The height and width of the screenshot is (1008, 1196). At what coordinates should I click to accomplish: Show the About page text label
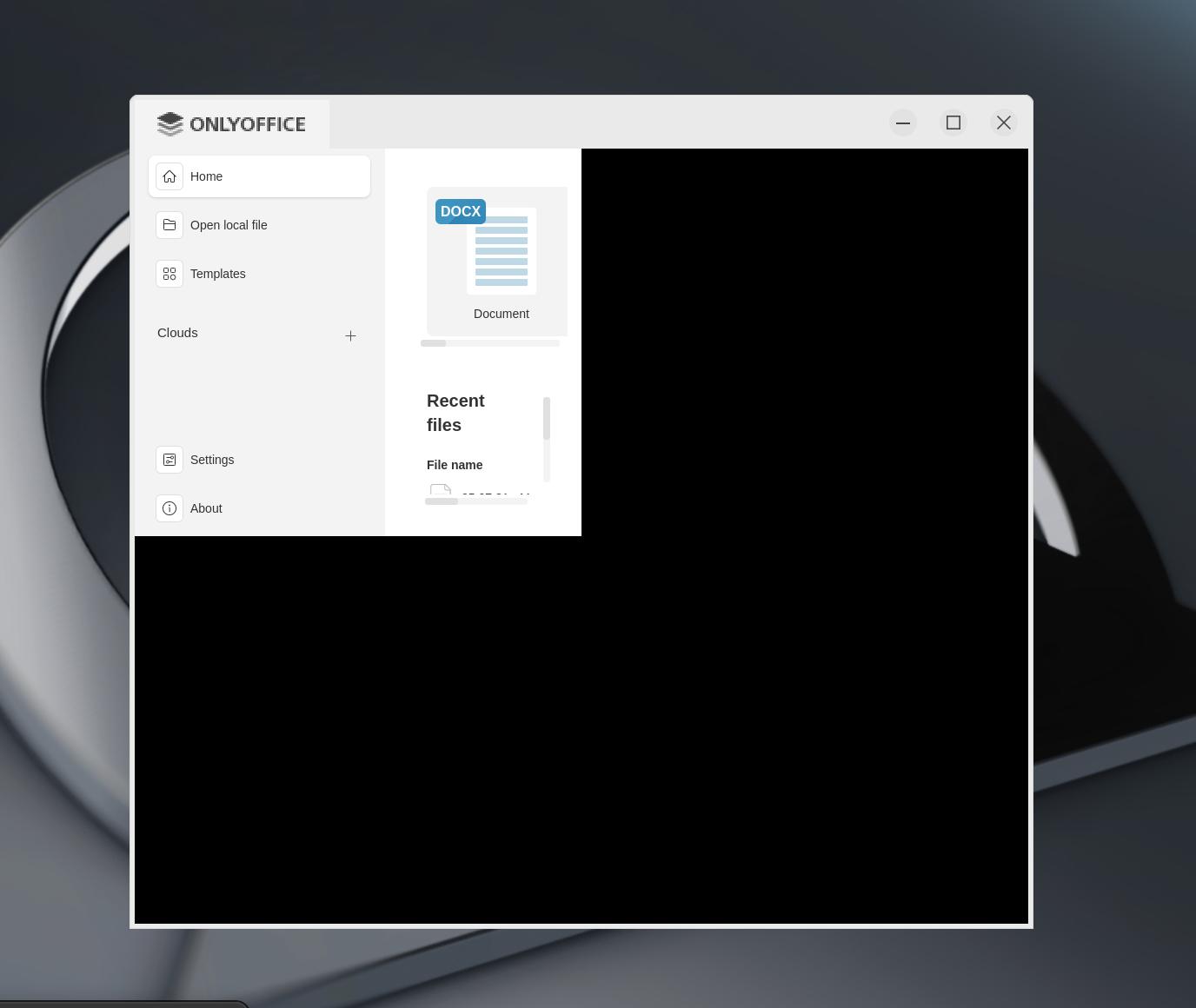(206, 508)
